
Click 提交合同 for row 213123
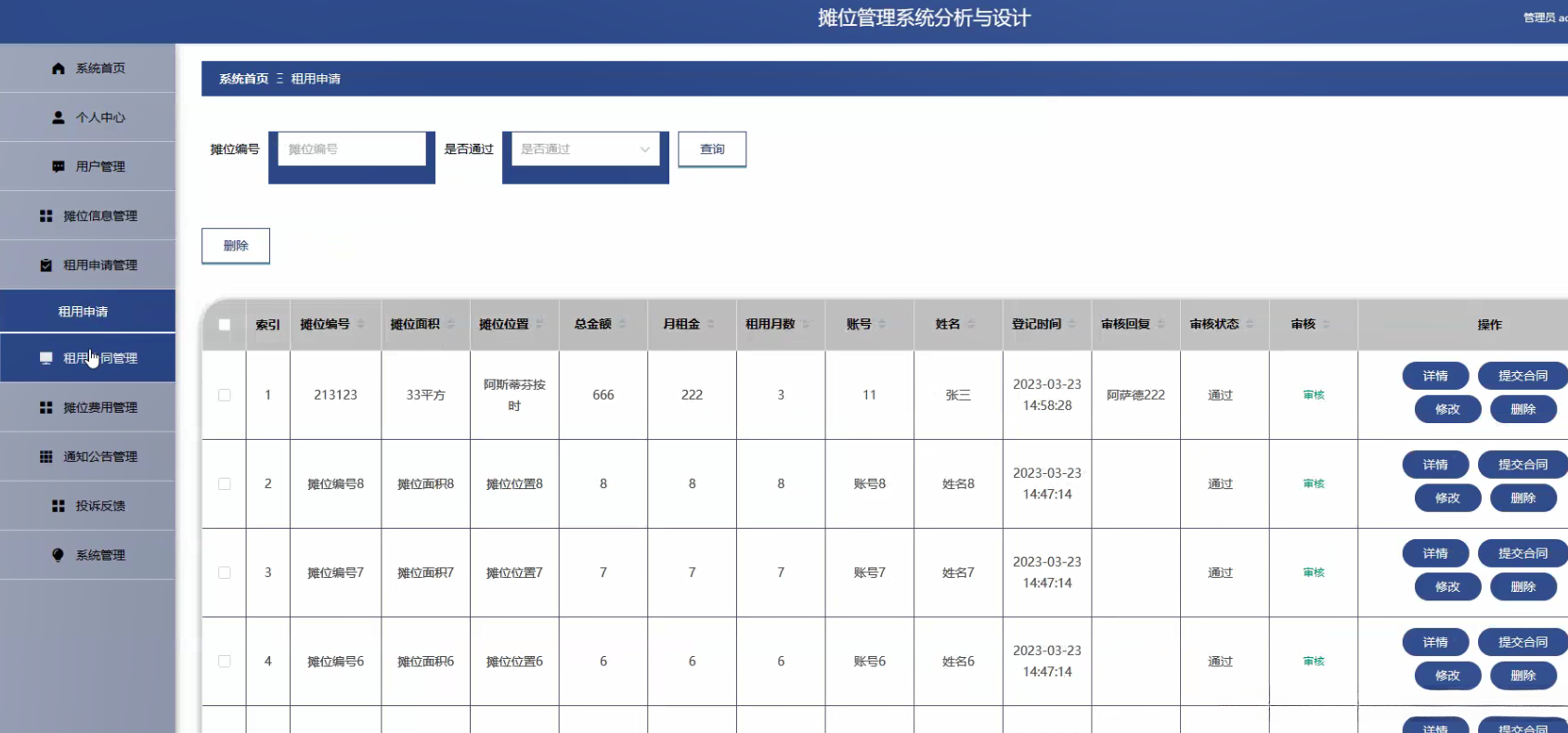[1523, 376]
